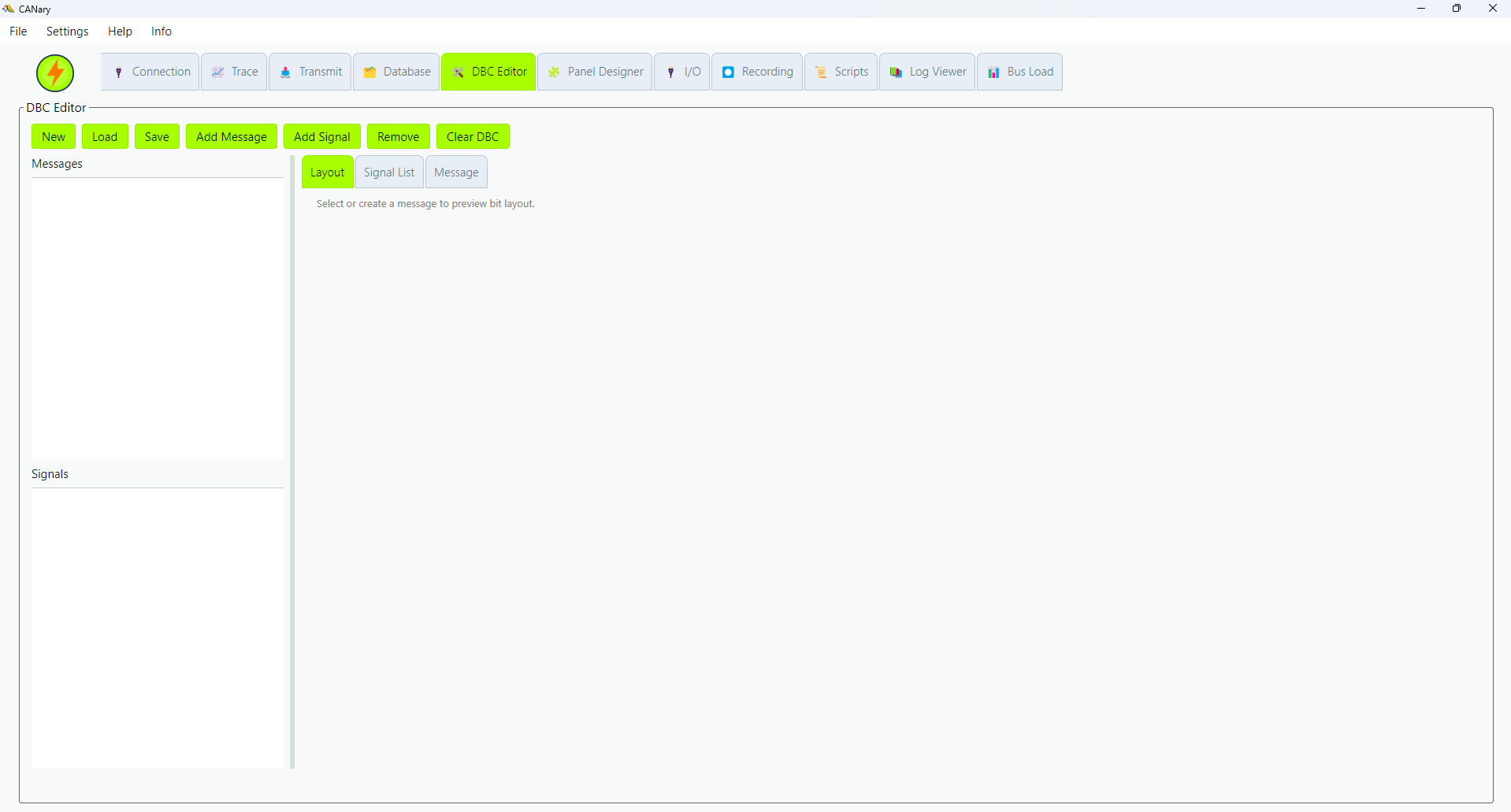
Task: Open the Settings menu
Action: coord(68,32)
